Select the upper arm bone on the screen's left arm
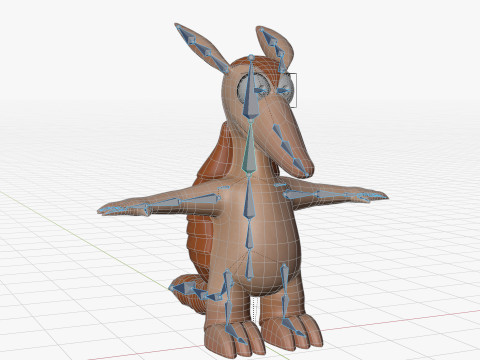The height and width of the screenshot is (360, 480). point(201,199)
